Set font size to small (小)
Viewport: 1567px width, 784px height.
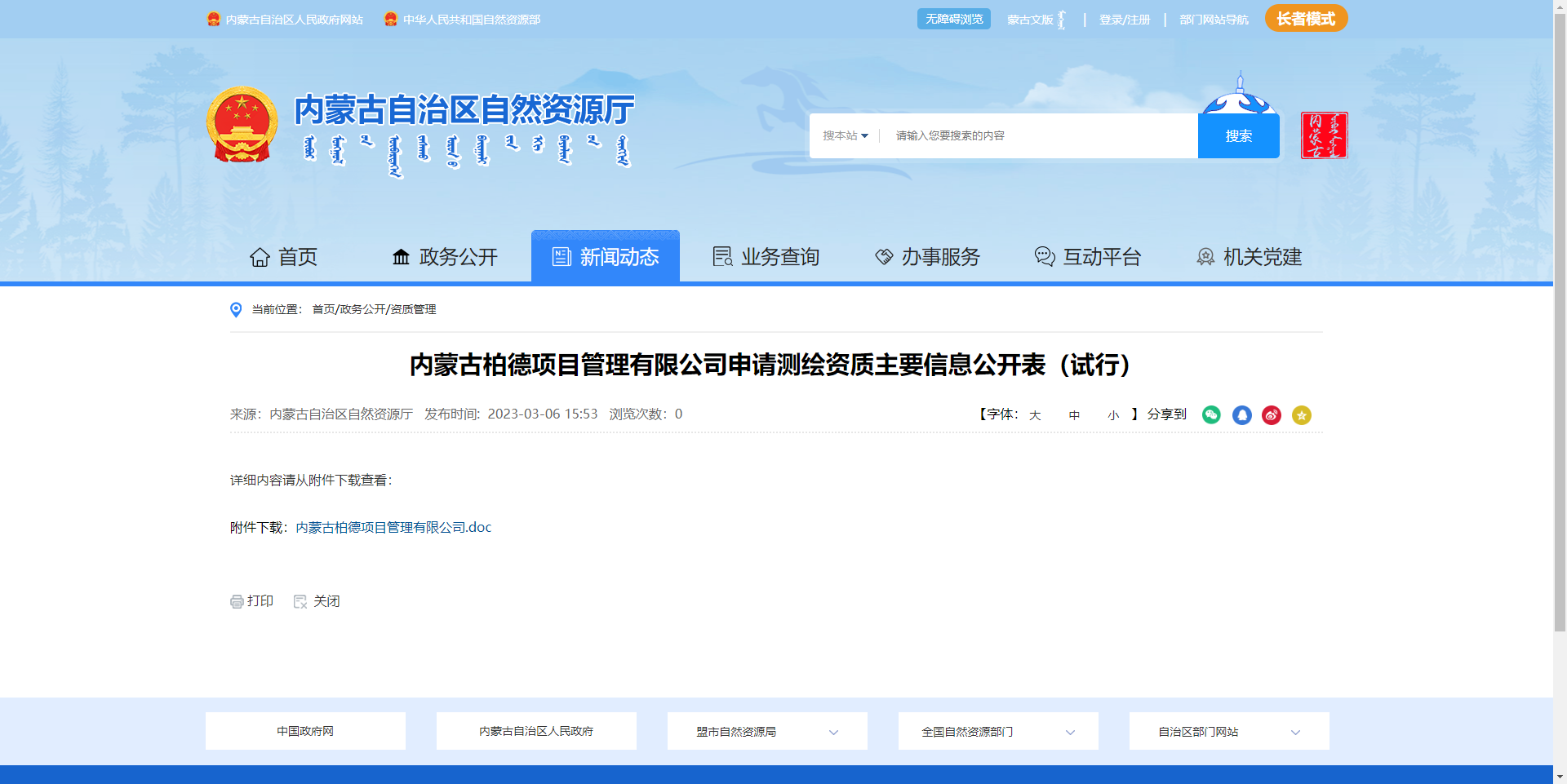pos(1112,415)
